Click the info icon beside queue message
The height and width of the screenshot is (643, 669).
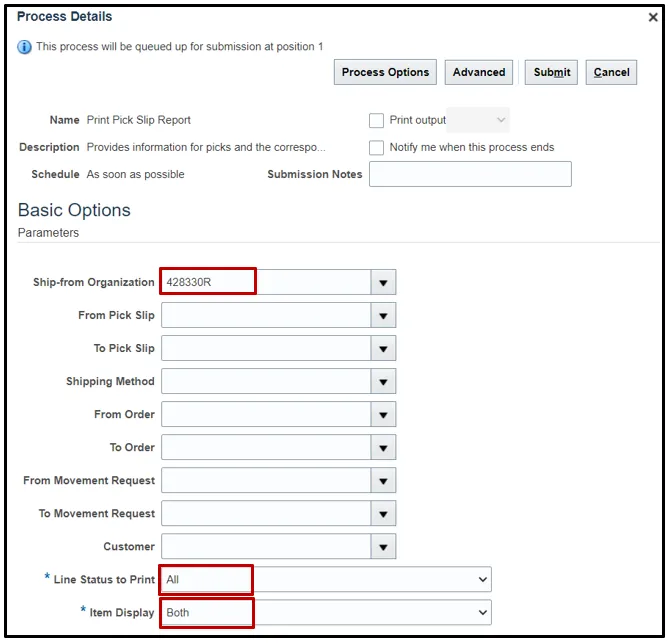click(x=25, y=47)
